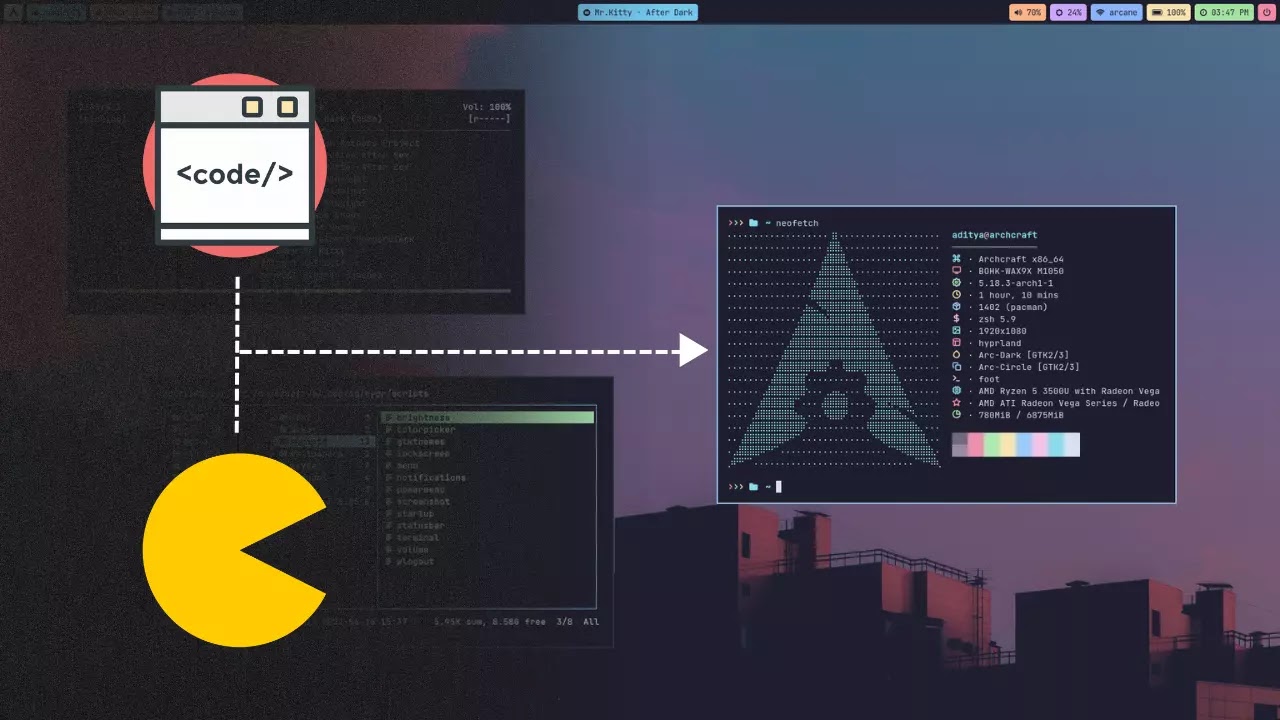Click the code window illustration icon
The height and width of the screenshot is (720, 1280).
tap(235, 166)
